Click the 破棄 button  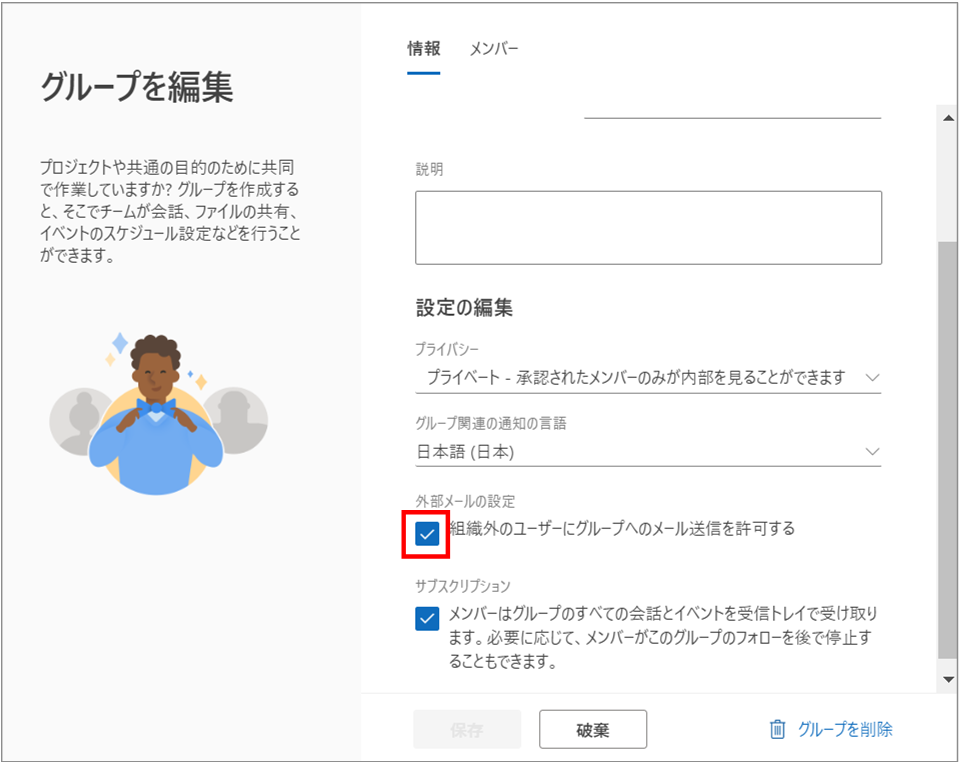pyautogui.click(x=593, y=729)
